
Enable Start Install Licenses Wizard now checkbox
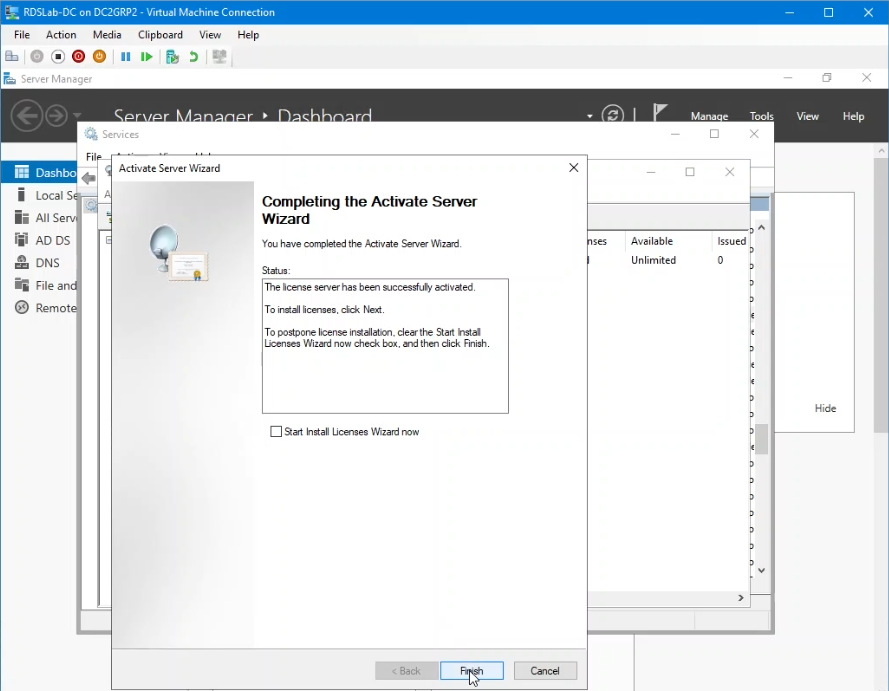(x=277, y=432)
